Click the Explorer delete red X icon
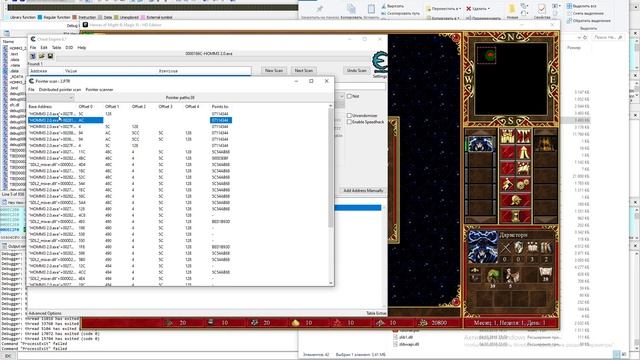The image size is (640, 360). (x=469, y=9)
